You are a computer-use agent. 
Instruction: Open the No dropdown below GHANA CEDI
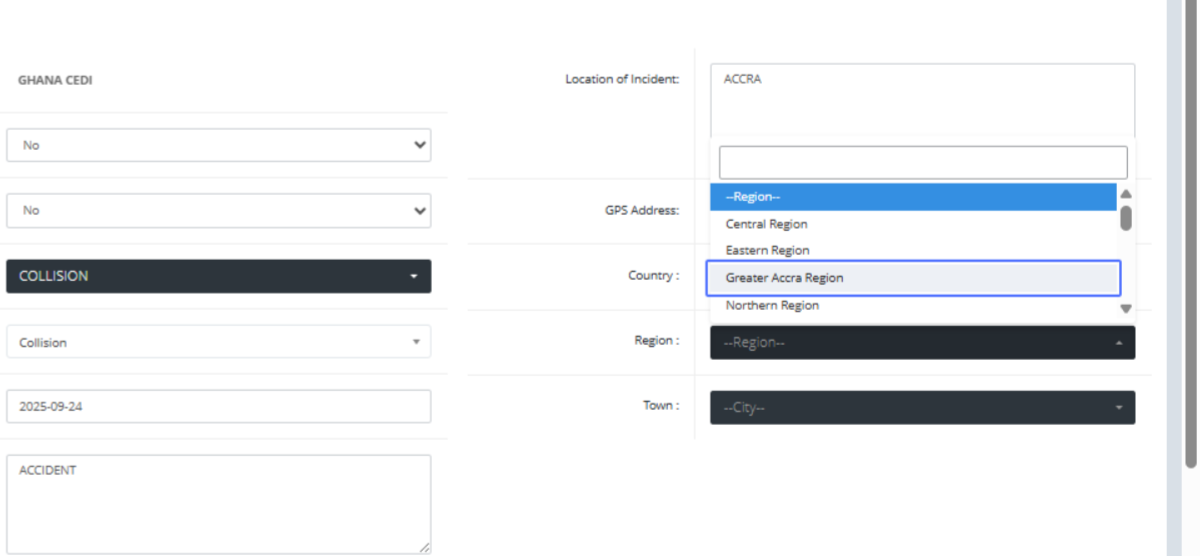pos(218,145)
